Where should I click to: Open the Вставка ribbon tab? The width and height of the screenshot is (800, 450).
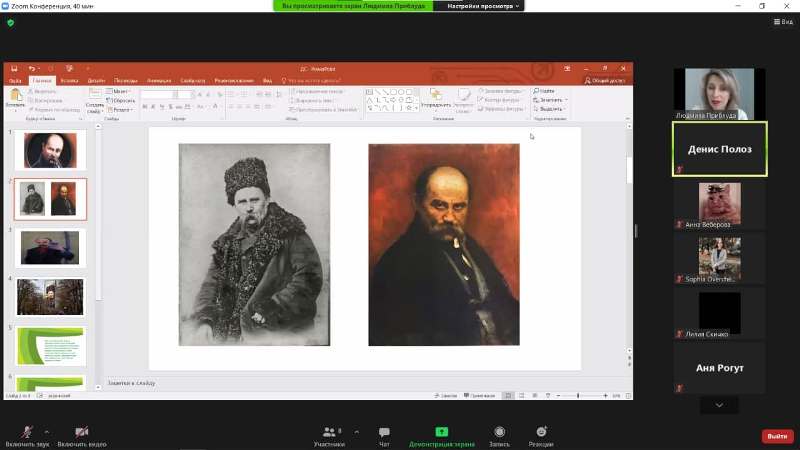point(69,80)
